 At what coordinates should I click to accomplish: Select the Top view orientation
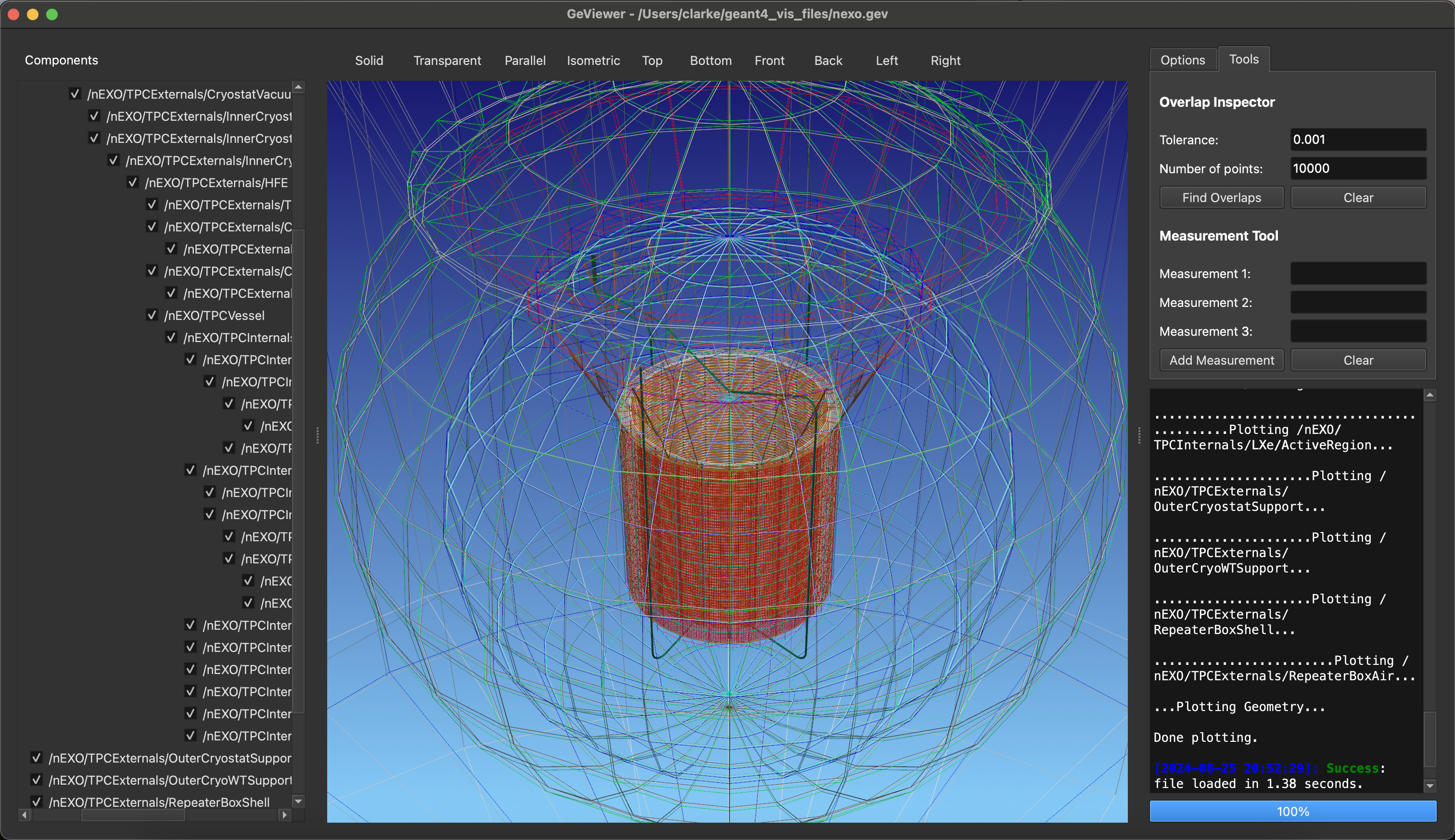pyautogui.click(x=651, y=60)
